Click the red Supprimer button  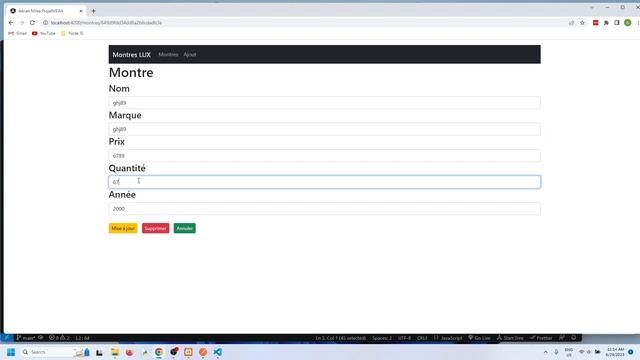click(x=156, y=228)
